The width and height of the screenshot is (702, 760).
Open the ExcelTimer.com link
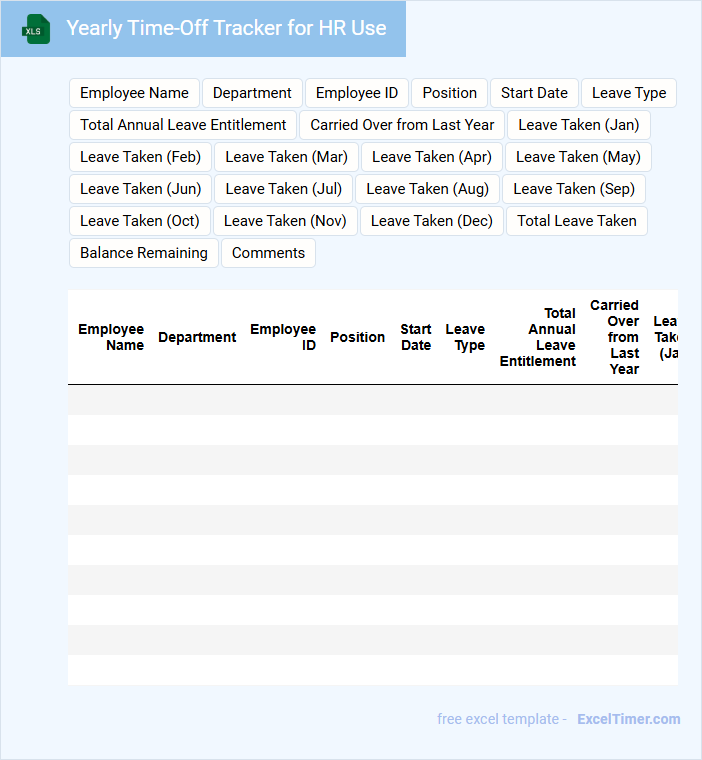click(628, 719)
